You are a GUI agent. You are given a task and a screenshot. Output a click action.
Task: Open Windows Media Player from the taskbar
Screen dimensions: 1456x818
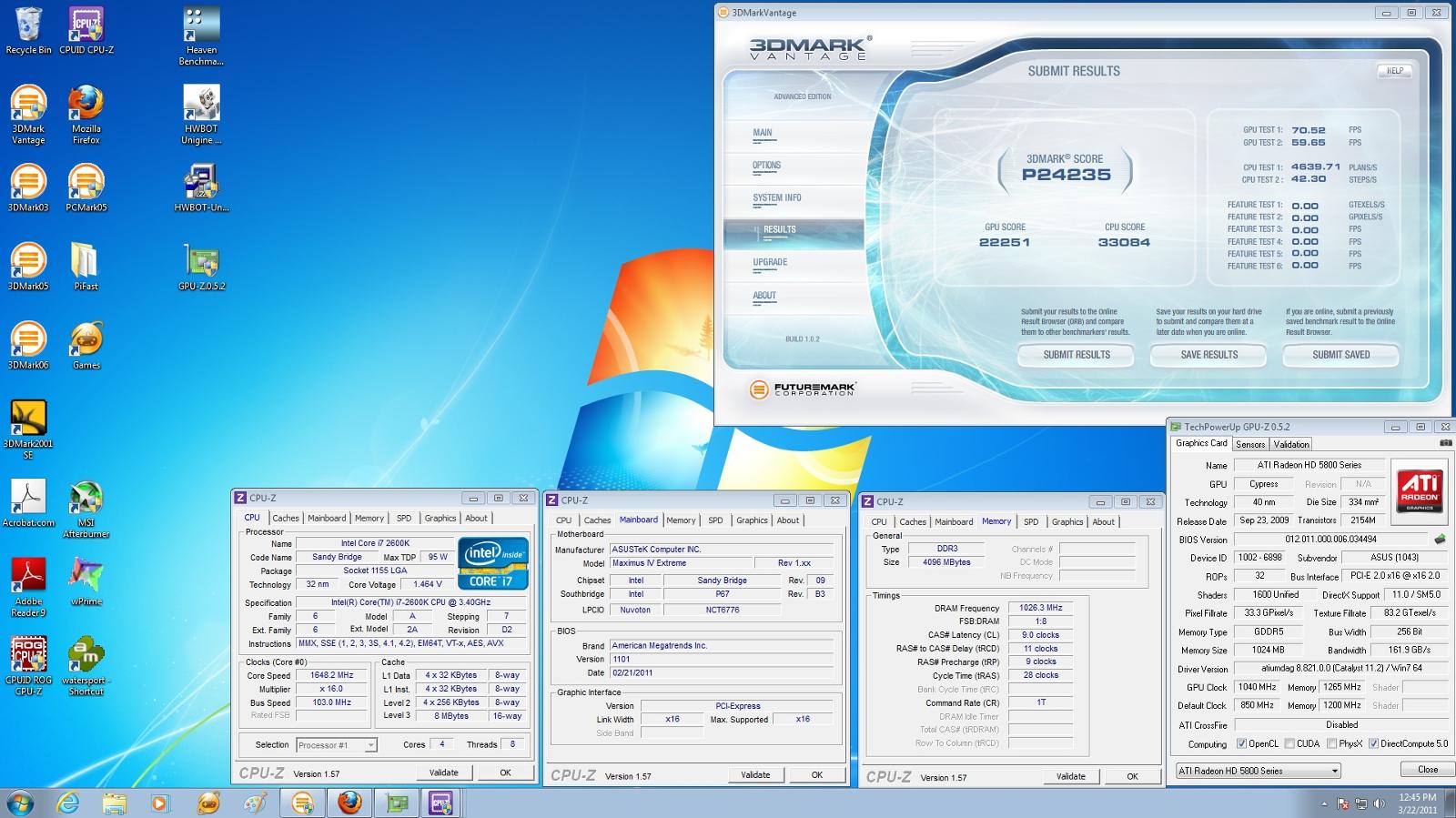click(160, 803)
